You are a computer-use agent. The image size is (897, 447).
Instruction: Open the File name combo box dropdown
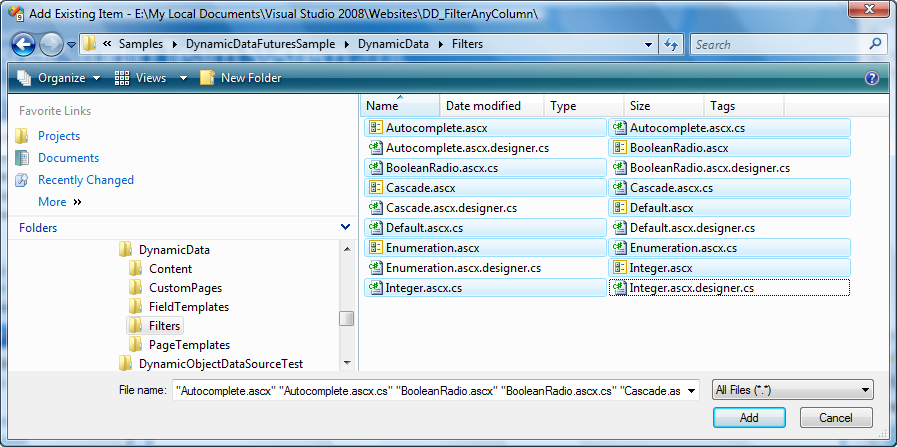[692, 391]
